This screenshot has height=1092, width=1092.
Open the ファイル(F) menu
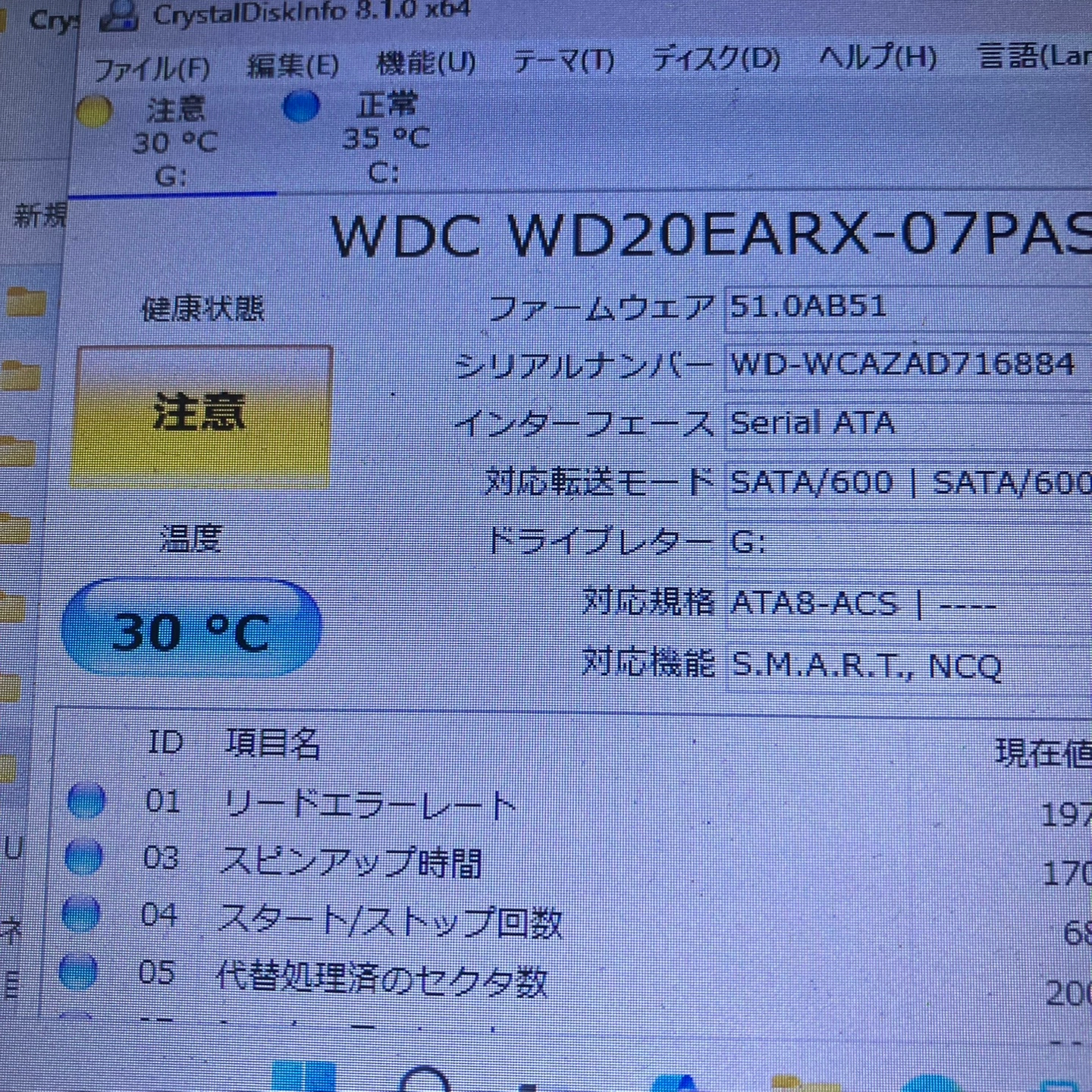pyautogui.click(x=152, y=69)
